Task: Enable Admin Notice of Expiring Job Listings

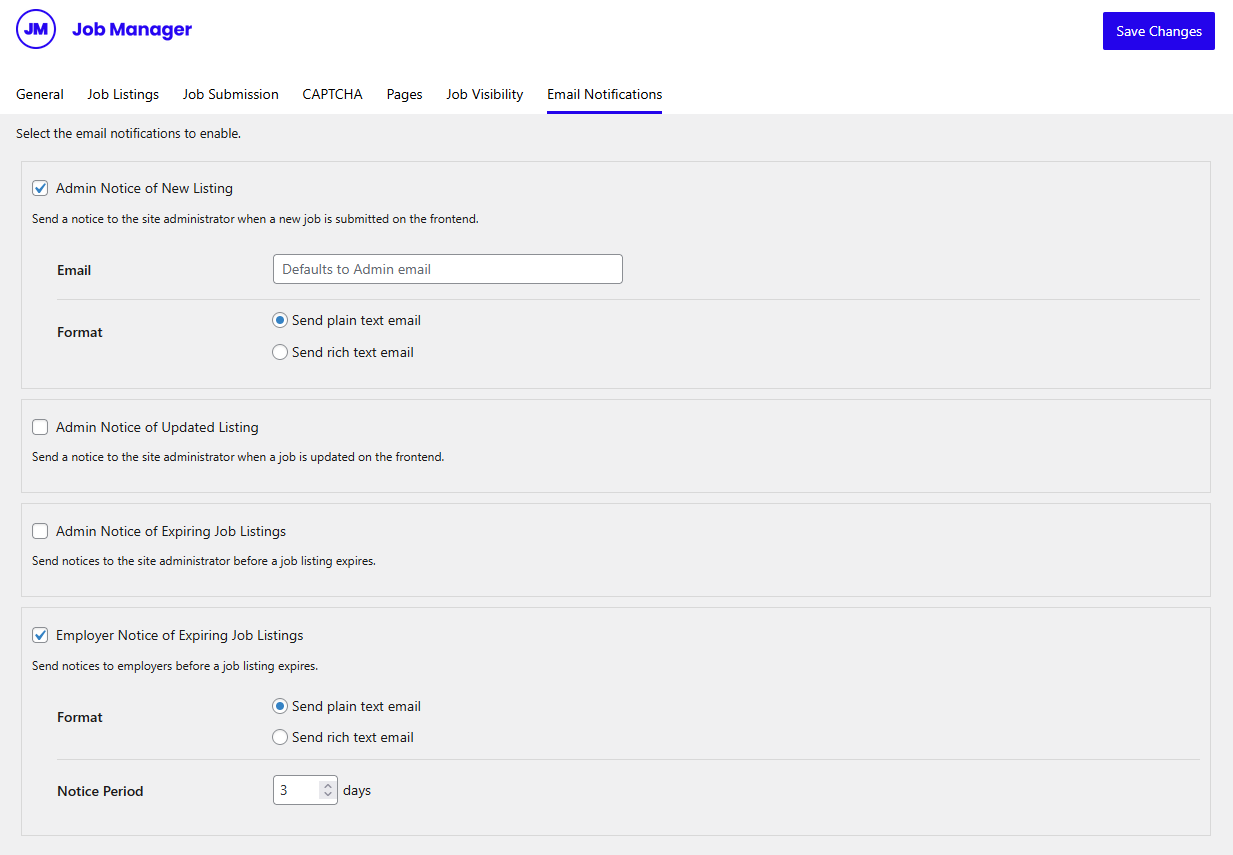Action: pos(40,531)
